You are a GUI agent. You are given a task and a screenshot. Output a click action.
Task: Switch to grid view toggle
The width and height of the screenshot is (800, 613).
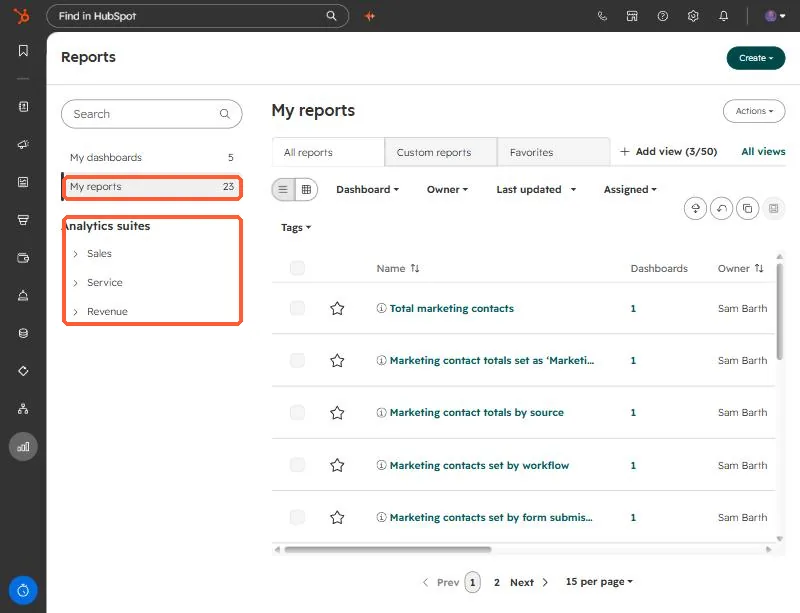click(307, 189)
